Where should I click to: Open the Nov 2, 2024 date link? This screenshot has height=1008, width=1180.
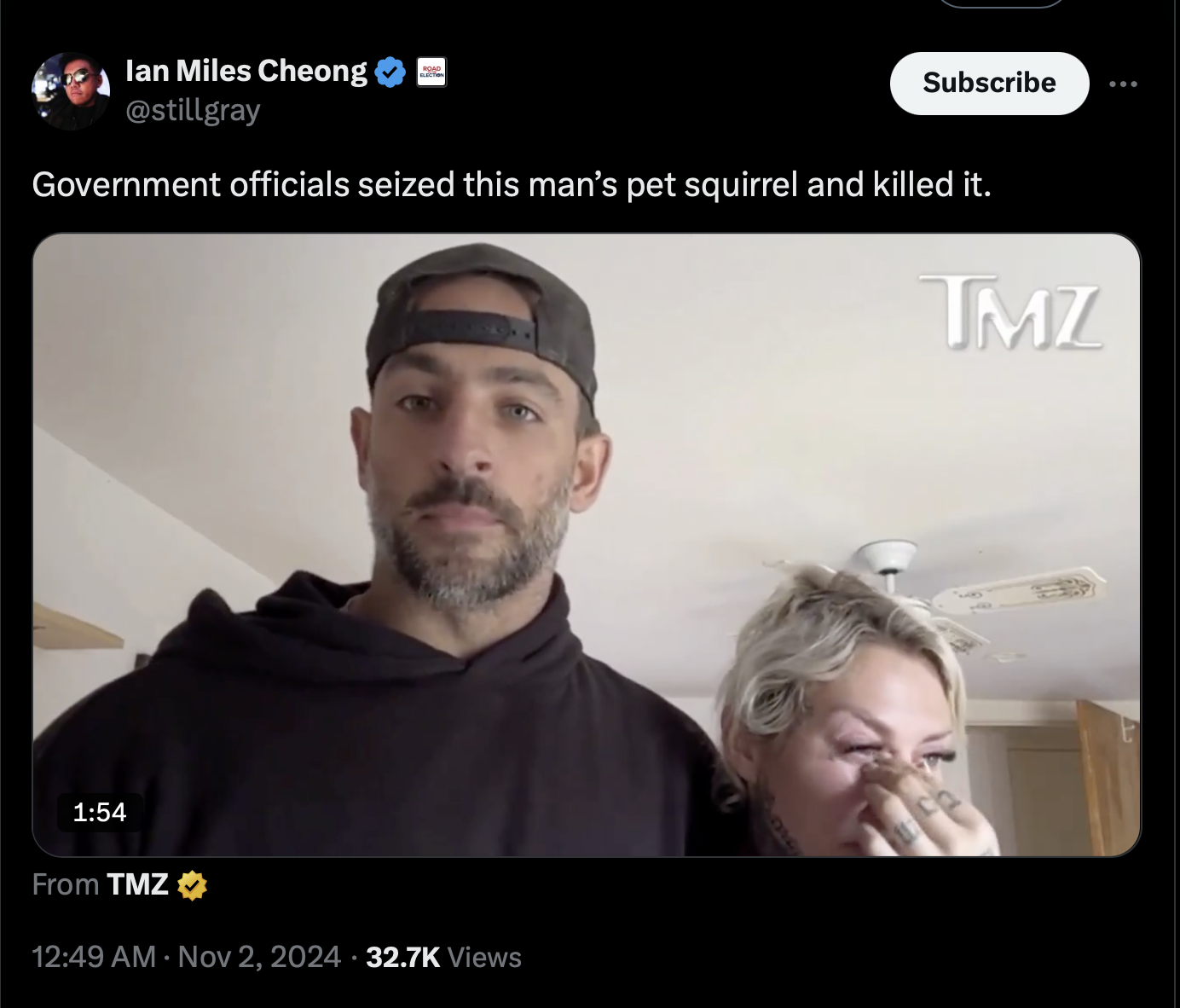[x=259, y=957]
